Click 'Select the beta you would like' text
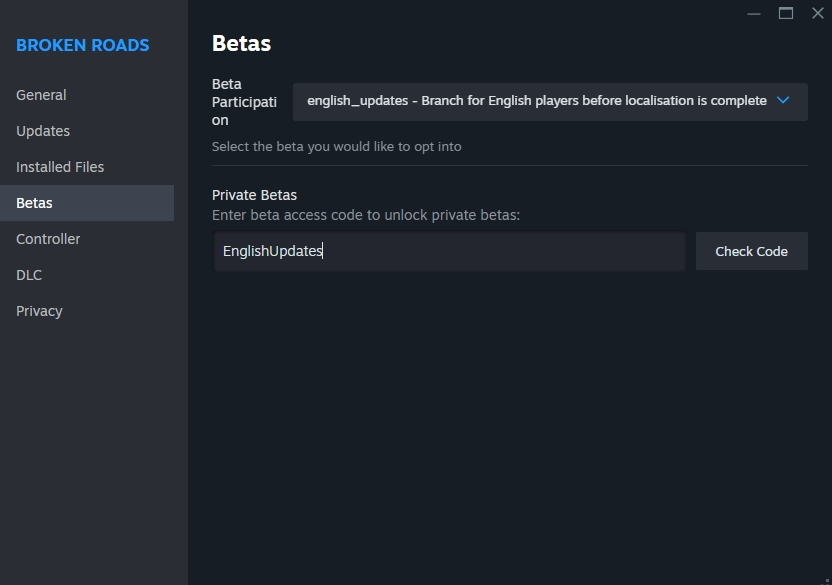This screenshot has height=585, width=832. (336, 147)
